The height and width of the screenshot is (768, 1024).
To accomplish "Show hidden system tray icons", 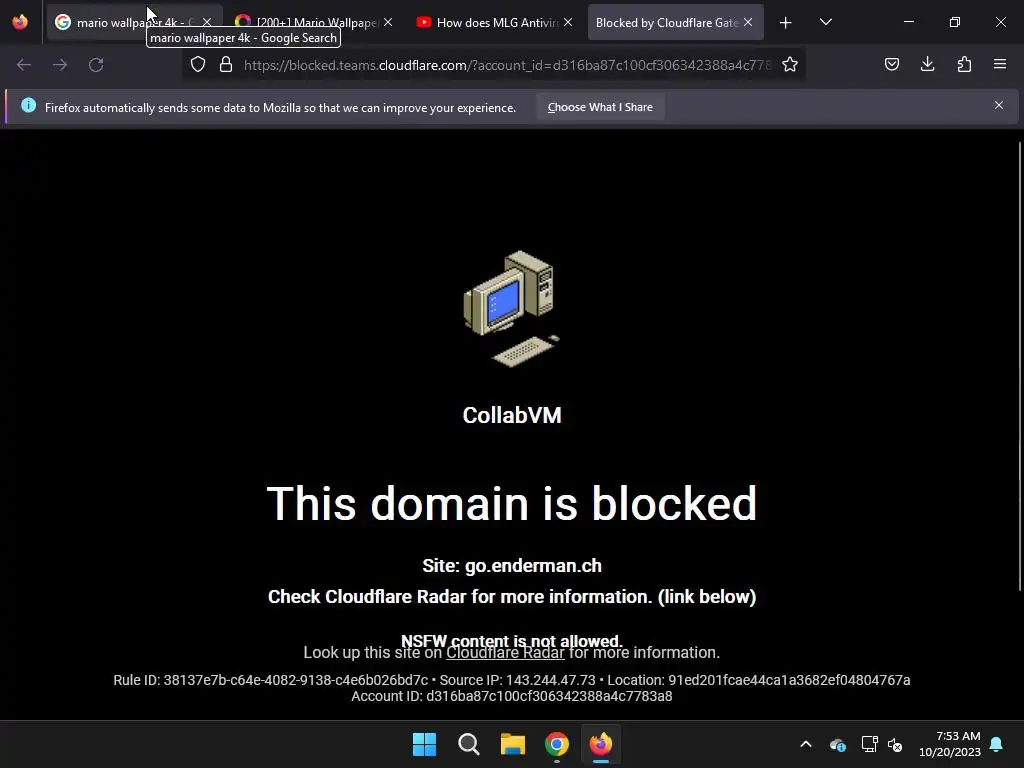I will [806, 744].
